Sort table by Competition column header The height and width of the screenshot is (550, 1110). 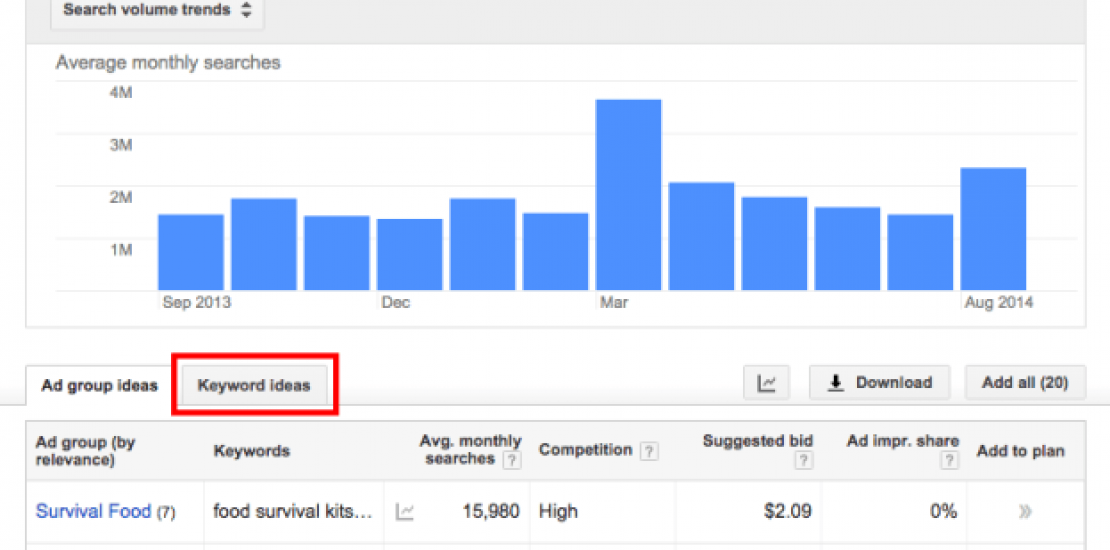[585, 451]
